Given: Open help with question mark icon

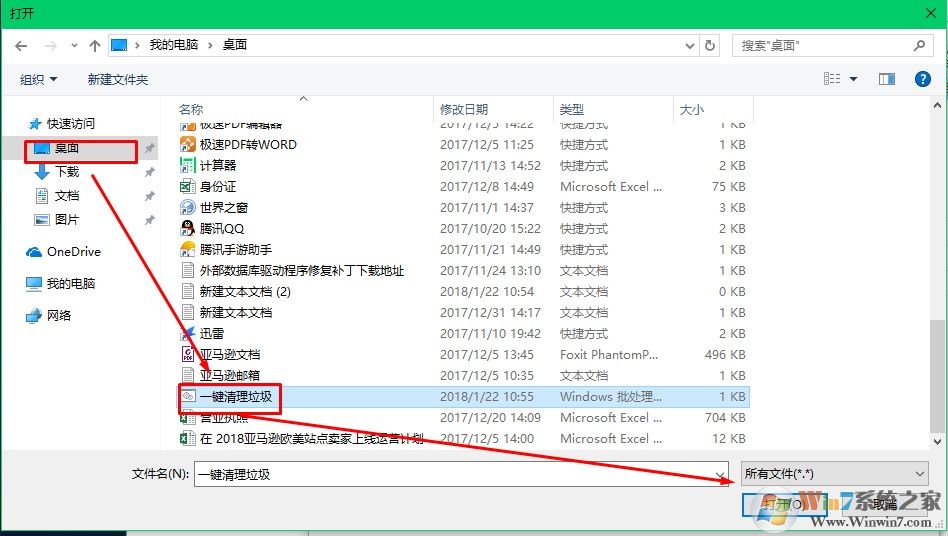Looking at the screenshot, I should (923, 79).
